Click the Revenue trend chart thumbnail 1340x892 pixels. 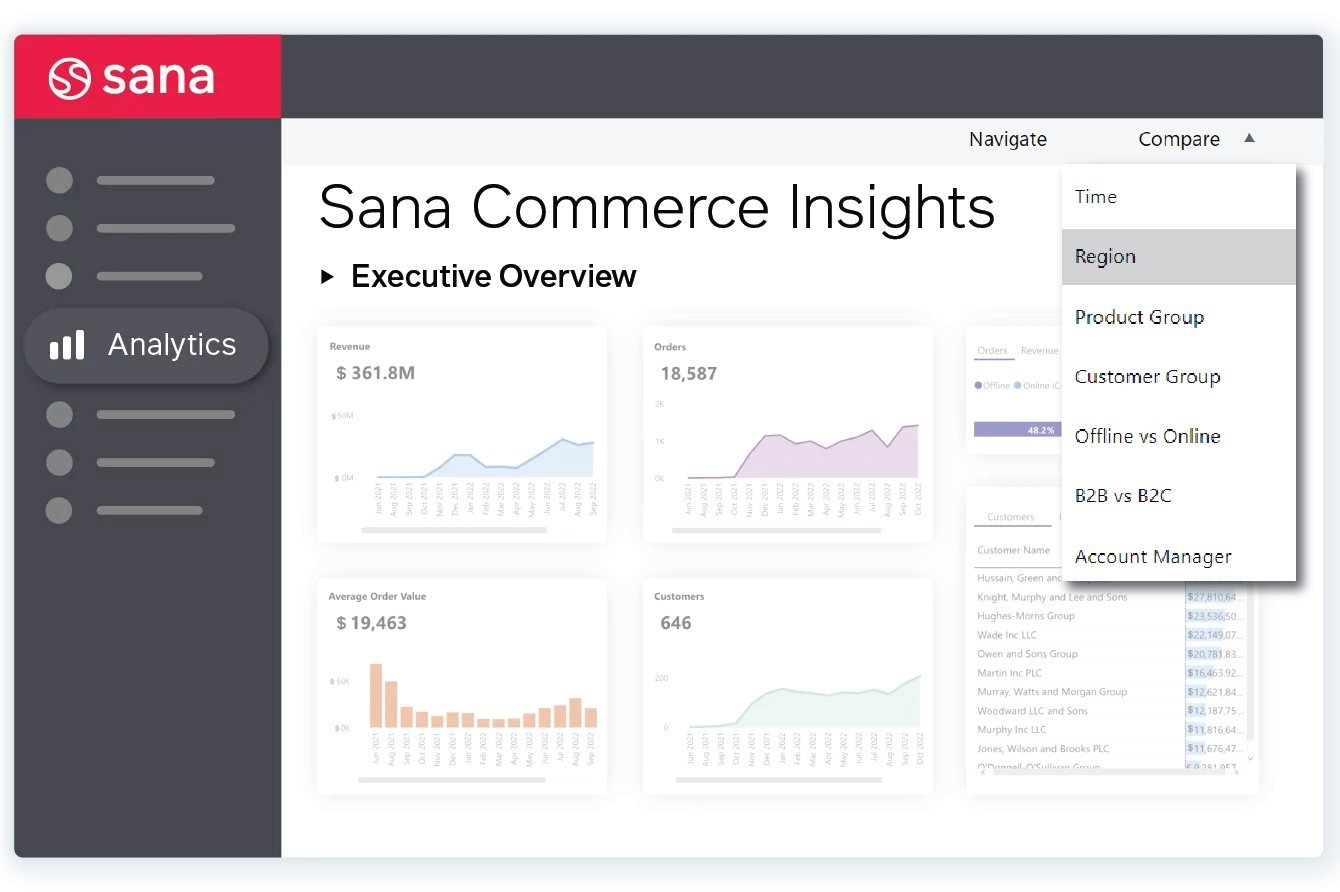tap(462, 433)
